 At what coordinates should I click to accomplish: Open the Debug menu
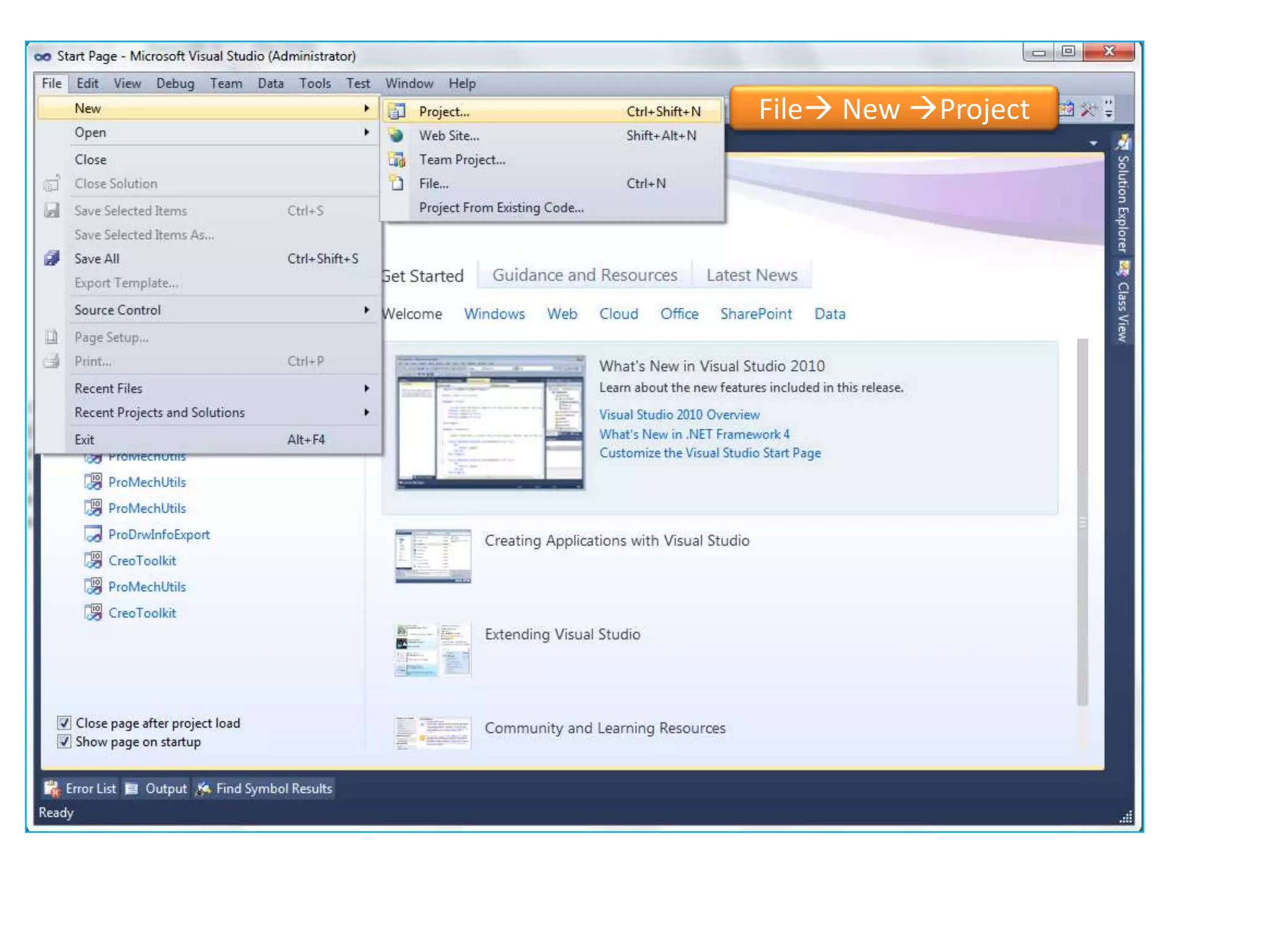(x=175, y=83)
